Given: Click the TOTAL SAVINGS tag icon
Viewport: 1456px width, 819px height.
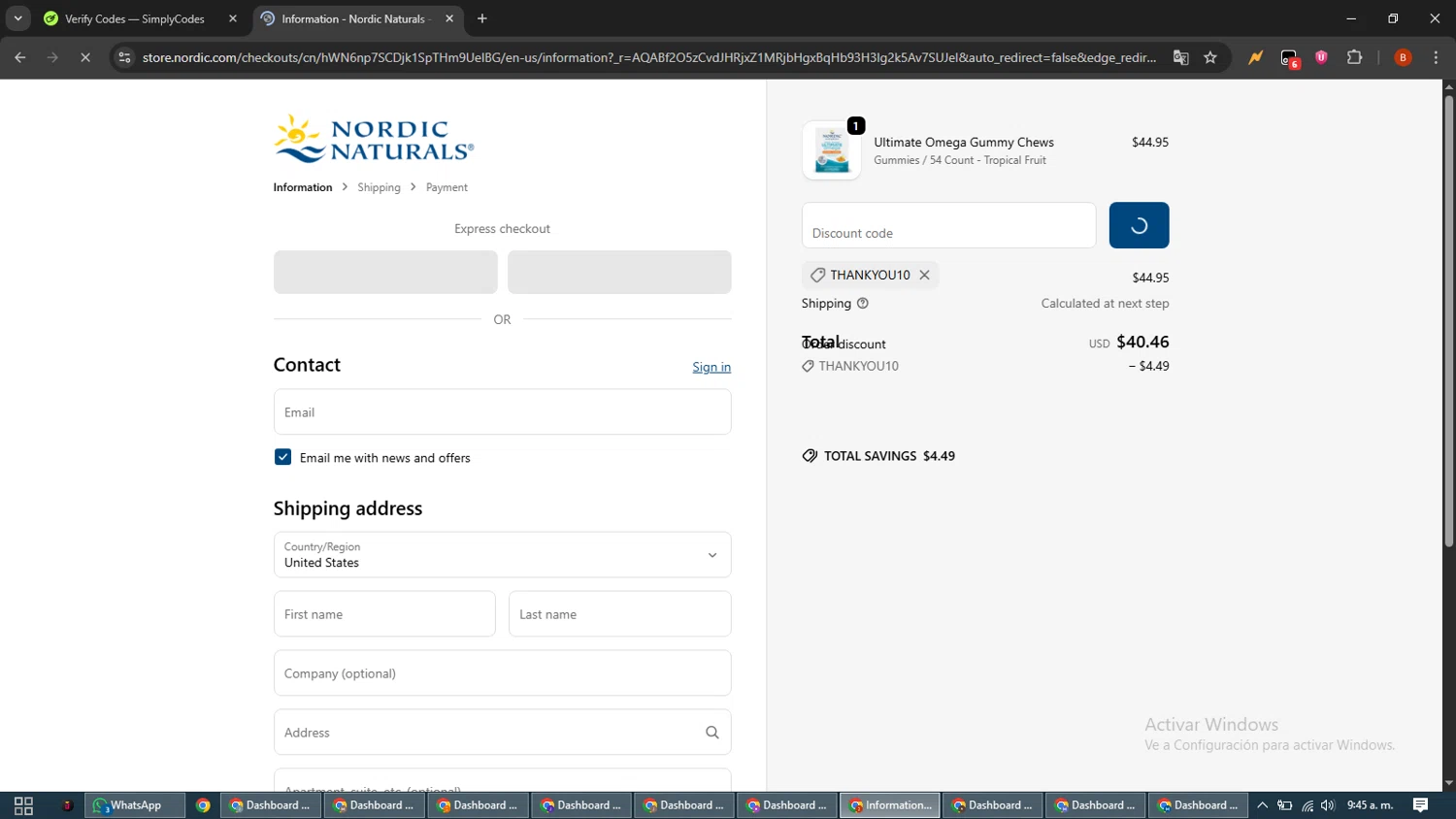Looking at the screenshot, I should point(810,456).
